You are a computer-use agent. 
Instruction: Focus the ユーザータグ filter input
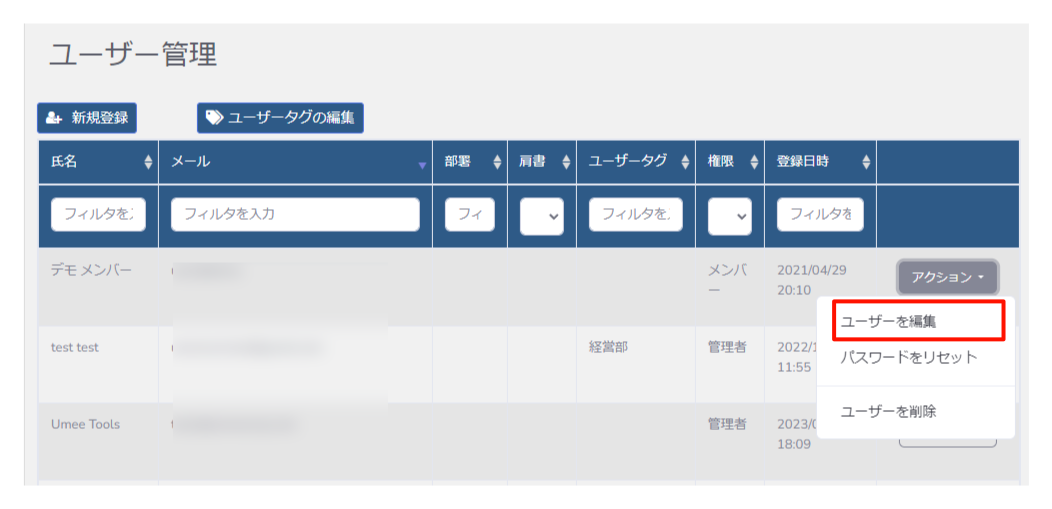tap(635, 214)
